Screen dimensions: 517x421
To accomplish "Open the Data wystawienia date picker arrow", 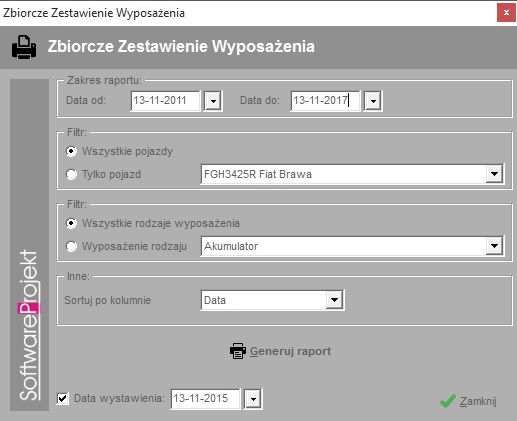I will point(253,399).
